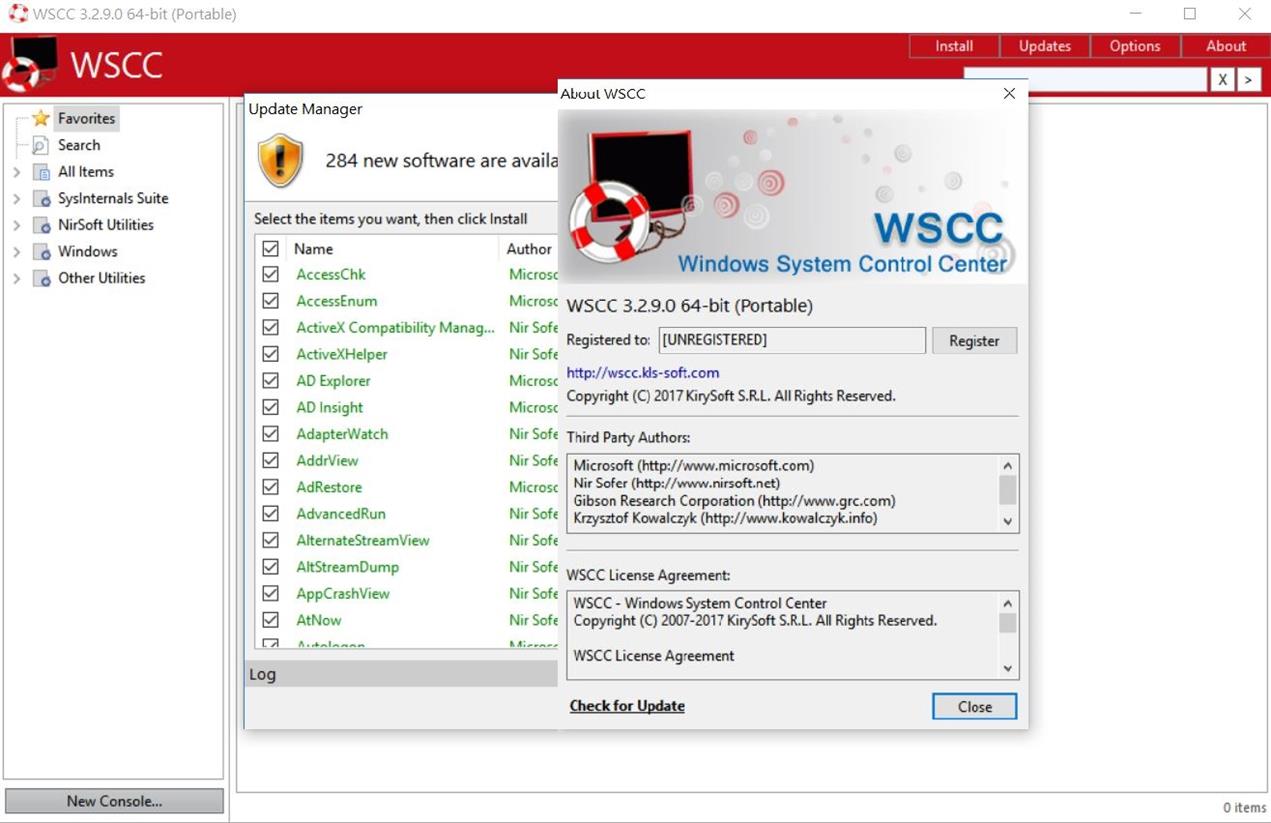Select Search in the sidebar tree
Viewport: 1271px width, 823px height.
click(79, 145)
